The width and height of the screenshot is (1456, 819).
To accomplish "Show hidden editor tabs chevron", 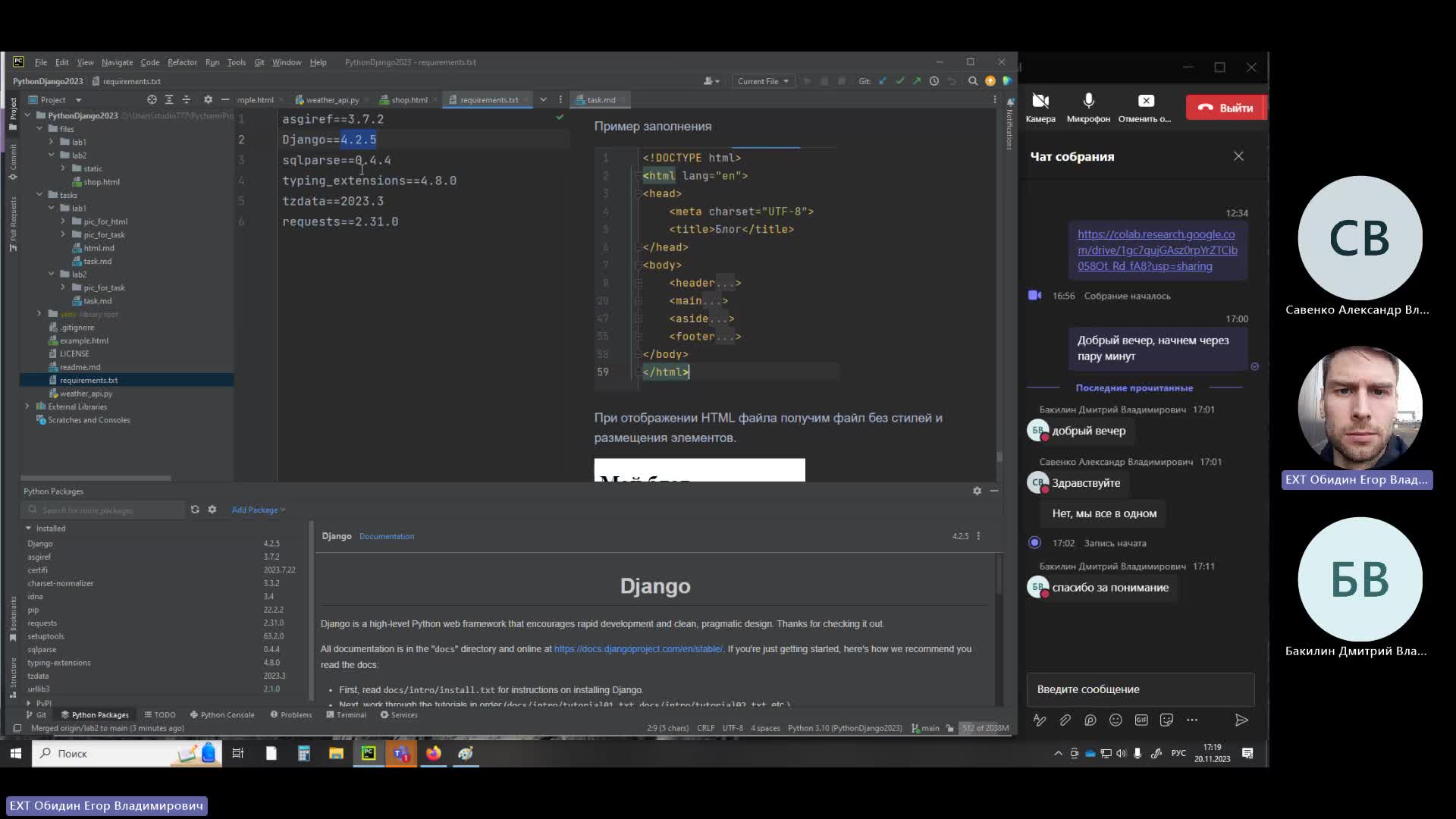I will (x=543, y=99).
